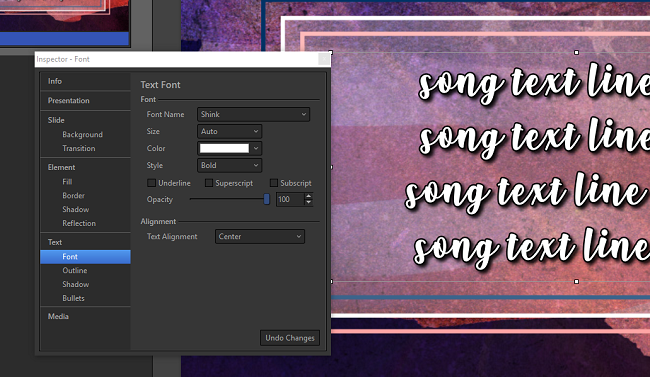
Task: Open Element Border settings
Action: tap(73, 195)
